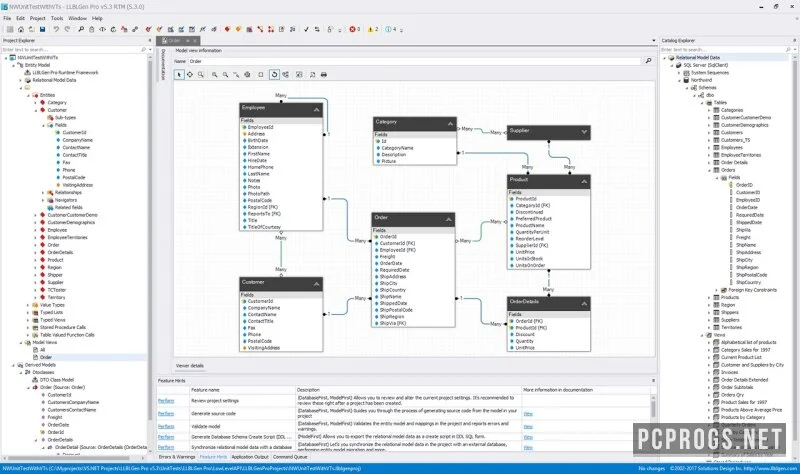
Task: Switch to Application Output tab
Action: tap(249, 457)
